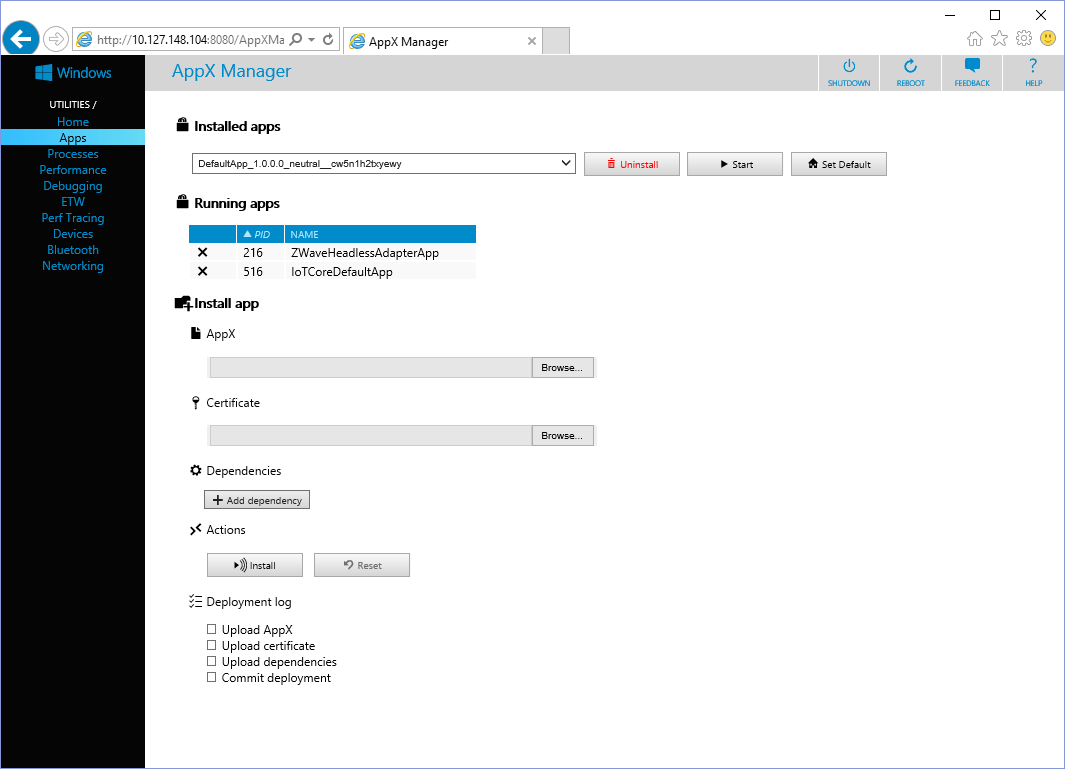Click Set Default button
The width and height of the screenshot is (1065, 769).
pyautogui.click(x=839, y=164)
